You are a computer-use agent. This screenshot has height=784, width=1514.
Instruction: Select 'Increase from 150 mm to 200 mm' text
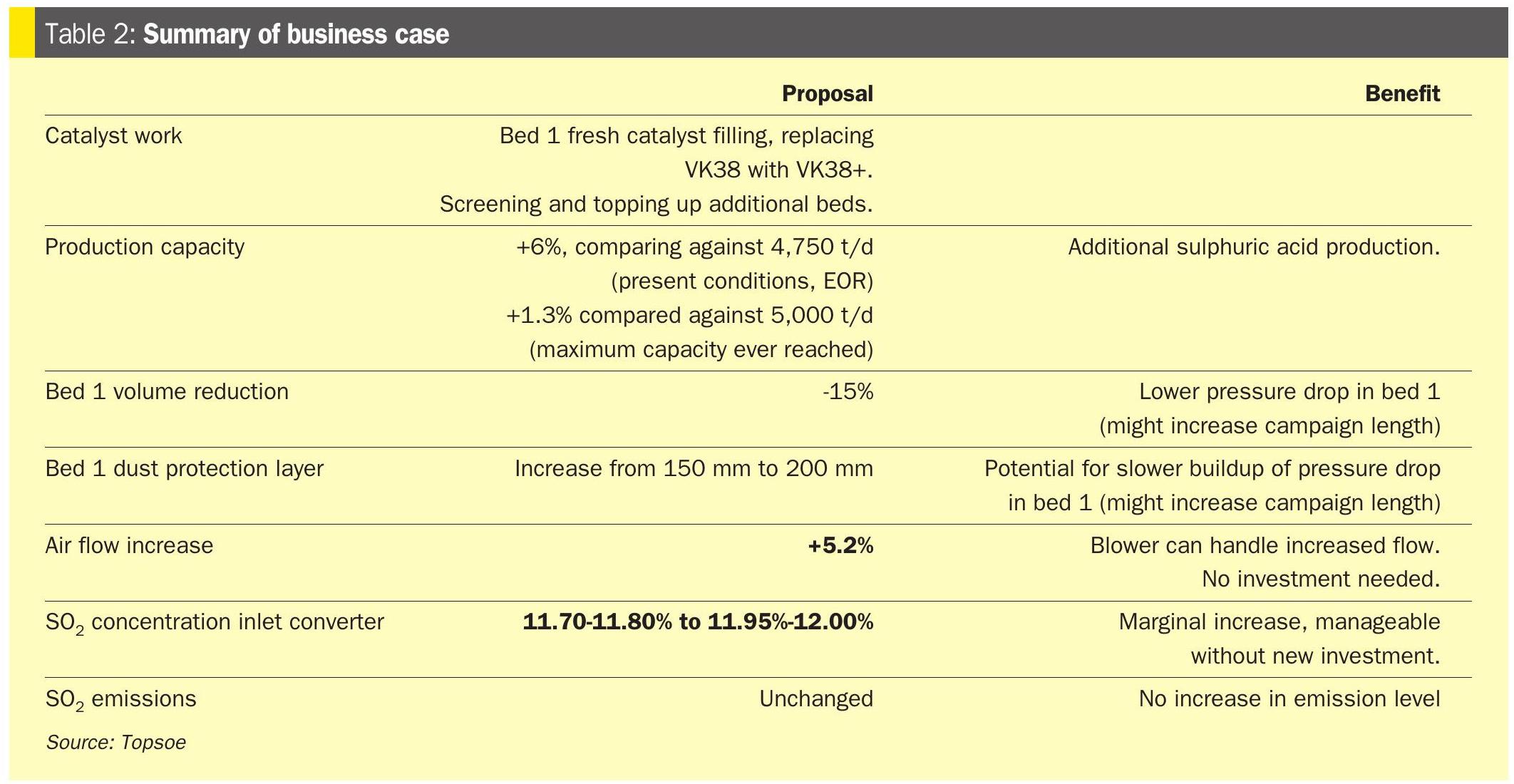[x=694, y=468]
